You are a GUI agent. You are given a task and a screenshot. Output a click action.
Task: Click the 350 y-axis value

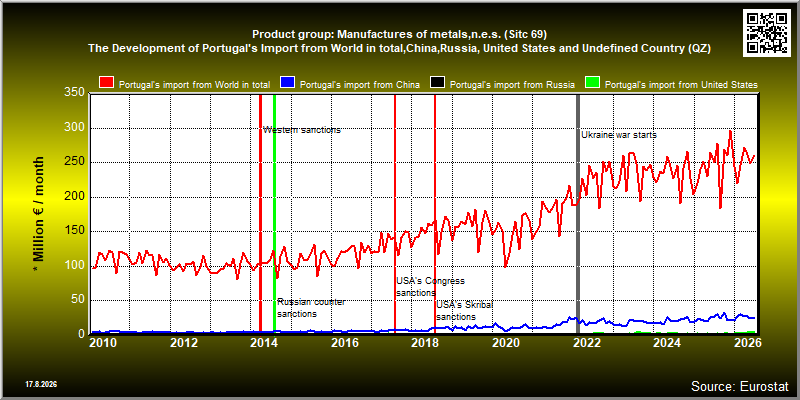tap(74, 93)
